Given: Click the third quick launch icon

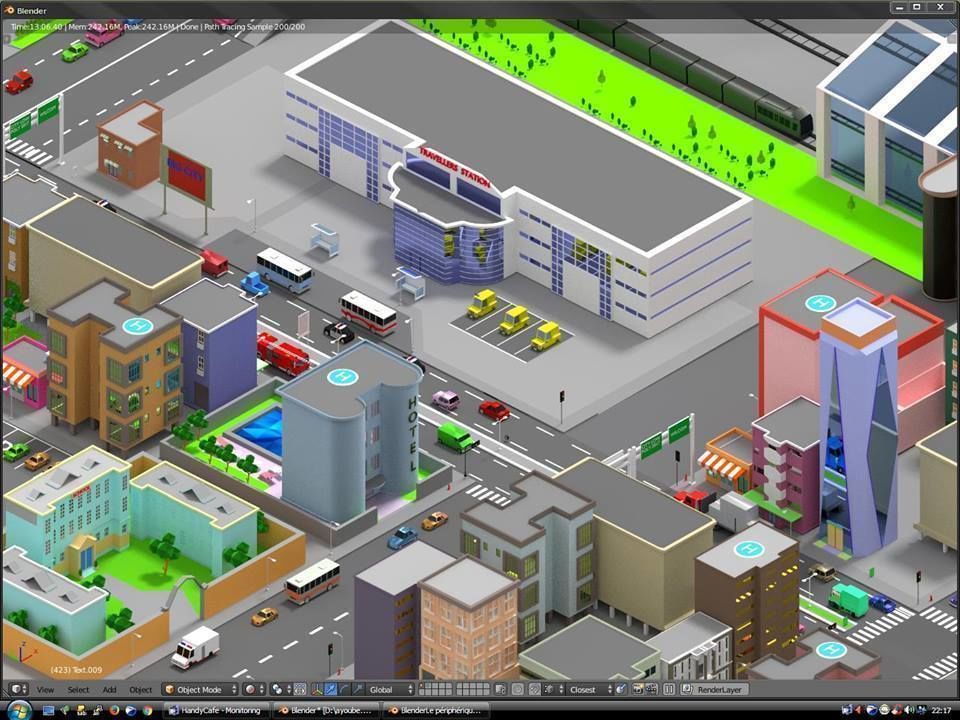Looking at the screenshot, I should 81,711.
